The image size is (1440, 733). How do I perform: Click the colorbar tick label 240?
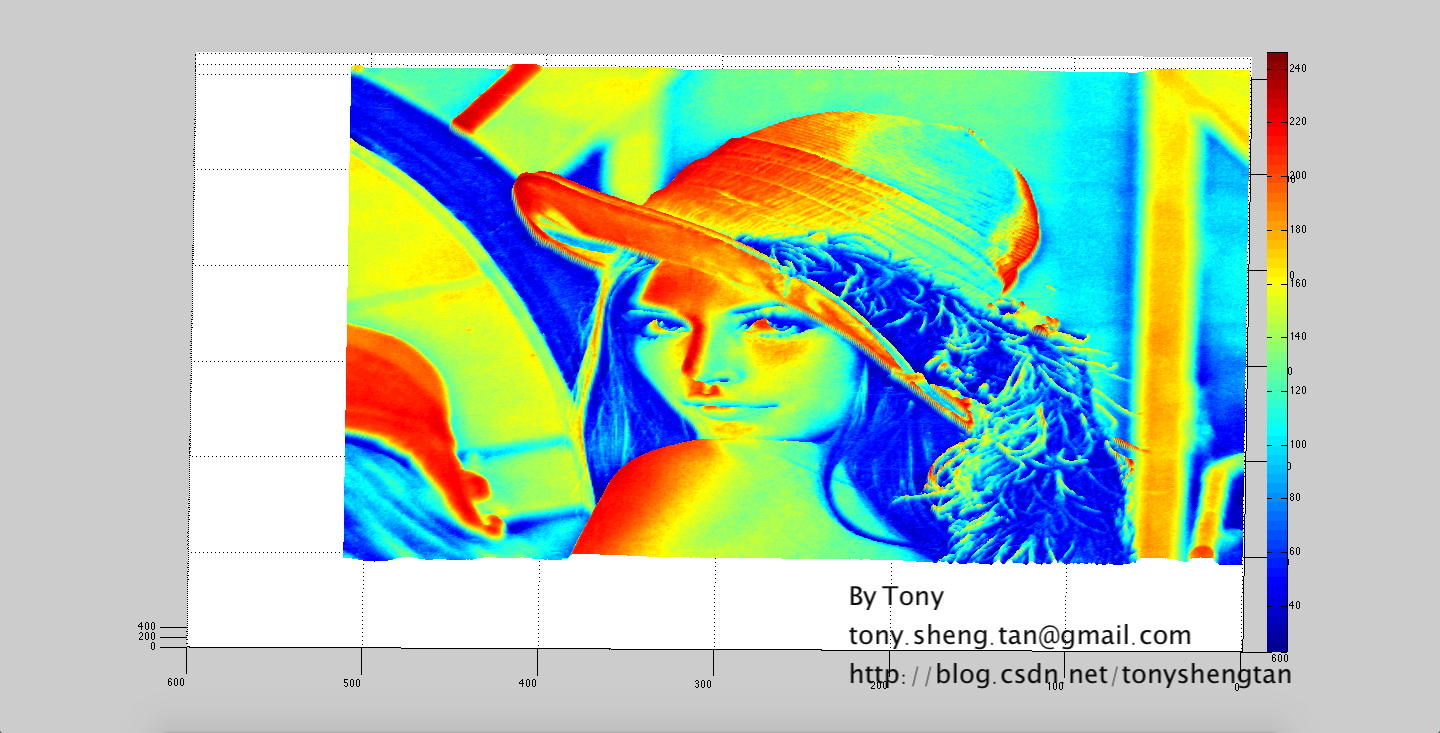pyautogui.click(x=1299, y=68)
